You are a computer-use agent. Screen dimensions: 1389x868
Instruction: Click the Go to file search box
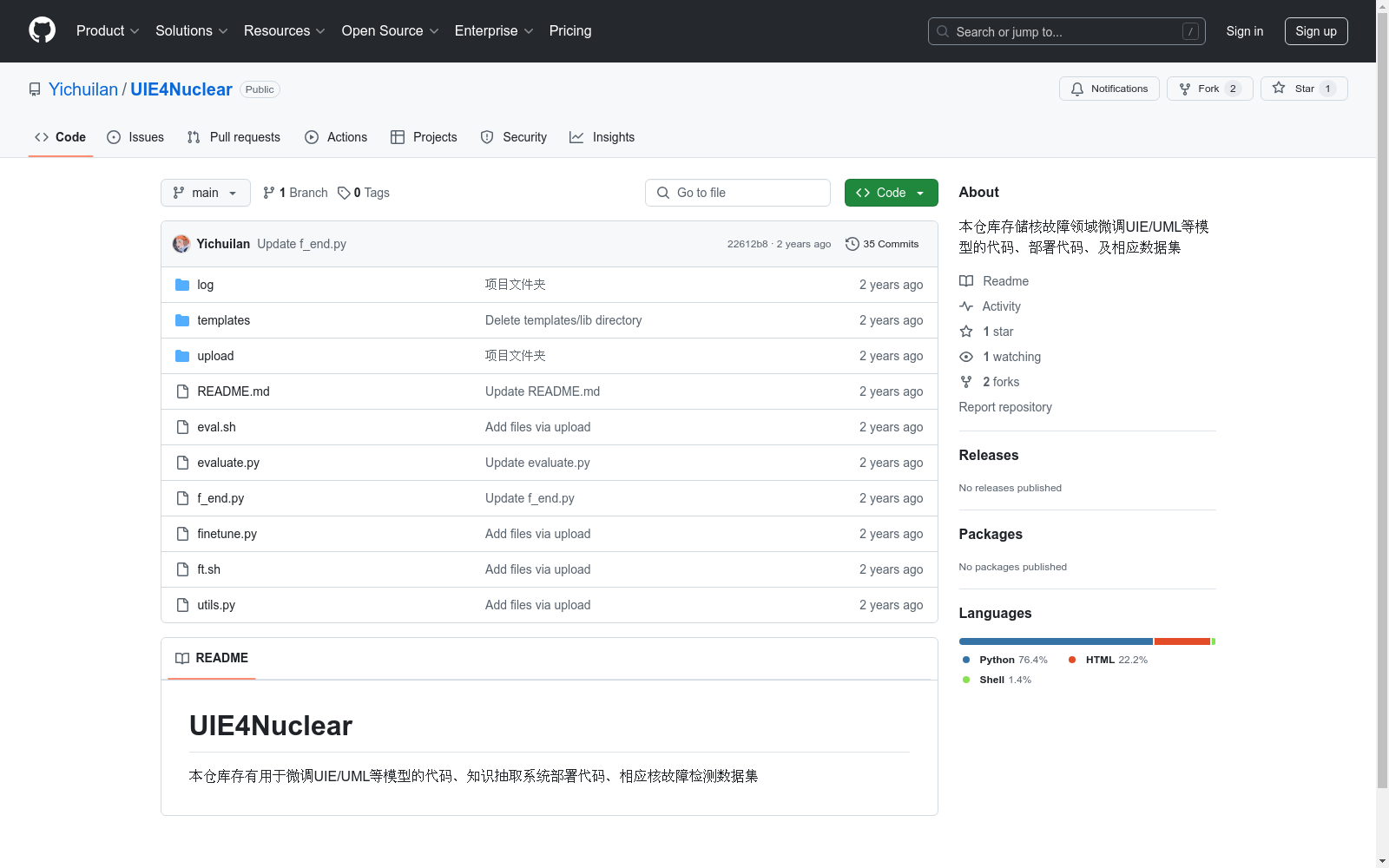click(x=738, y=193)
